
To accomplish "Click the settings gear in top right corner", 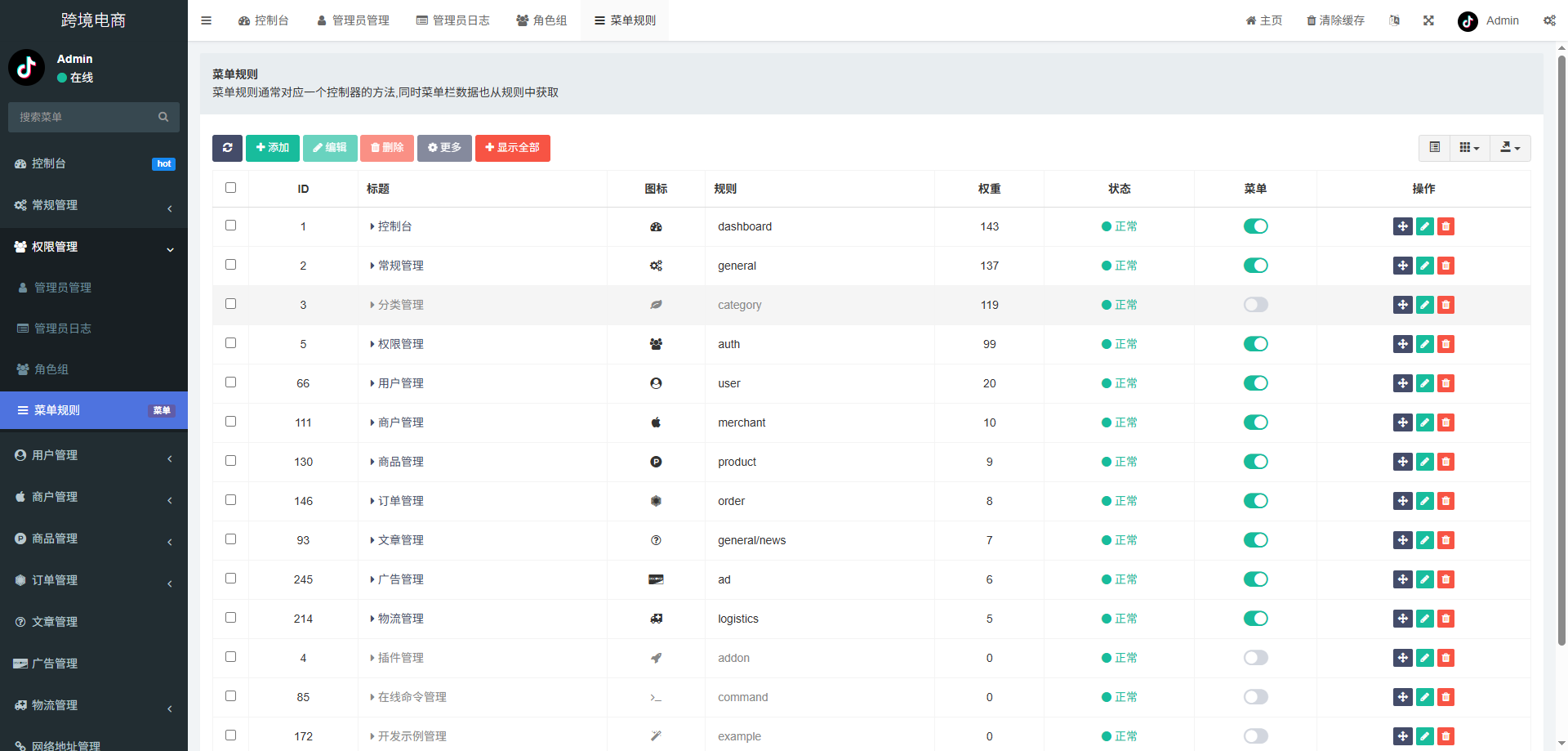I will point(1549,20).
